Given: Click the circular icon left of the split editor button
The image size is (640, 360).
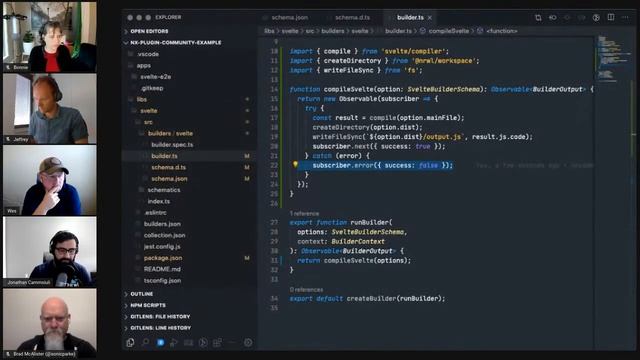Looking at the screenshot, I should pyautogui.click(x=596, y=18).
